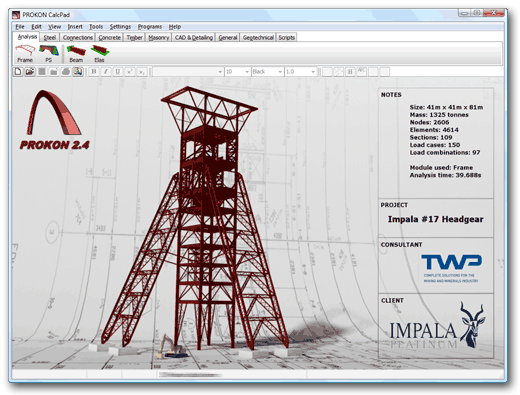
Task: Switch to the Timber tab
Action: point(134,37)
